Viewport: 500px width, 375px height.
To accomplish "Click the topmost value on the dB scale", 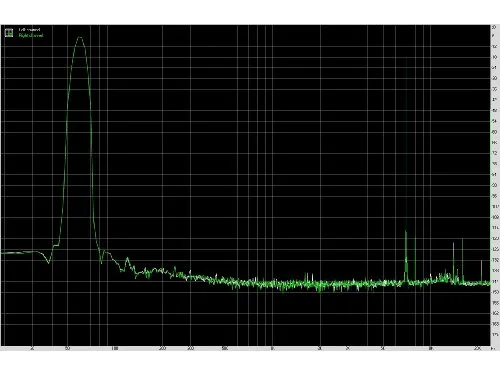I will coord(494,27).
